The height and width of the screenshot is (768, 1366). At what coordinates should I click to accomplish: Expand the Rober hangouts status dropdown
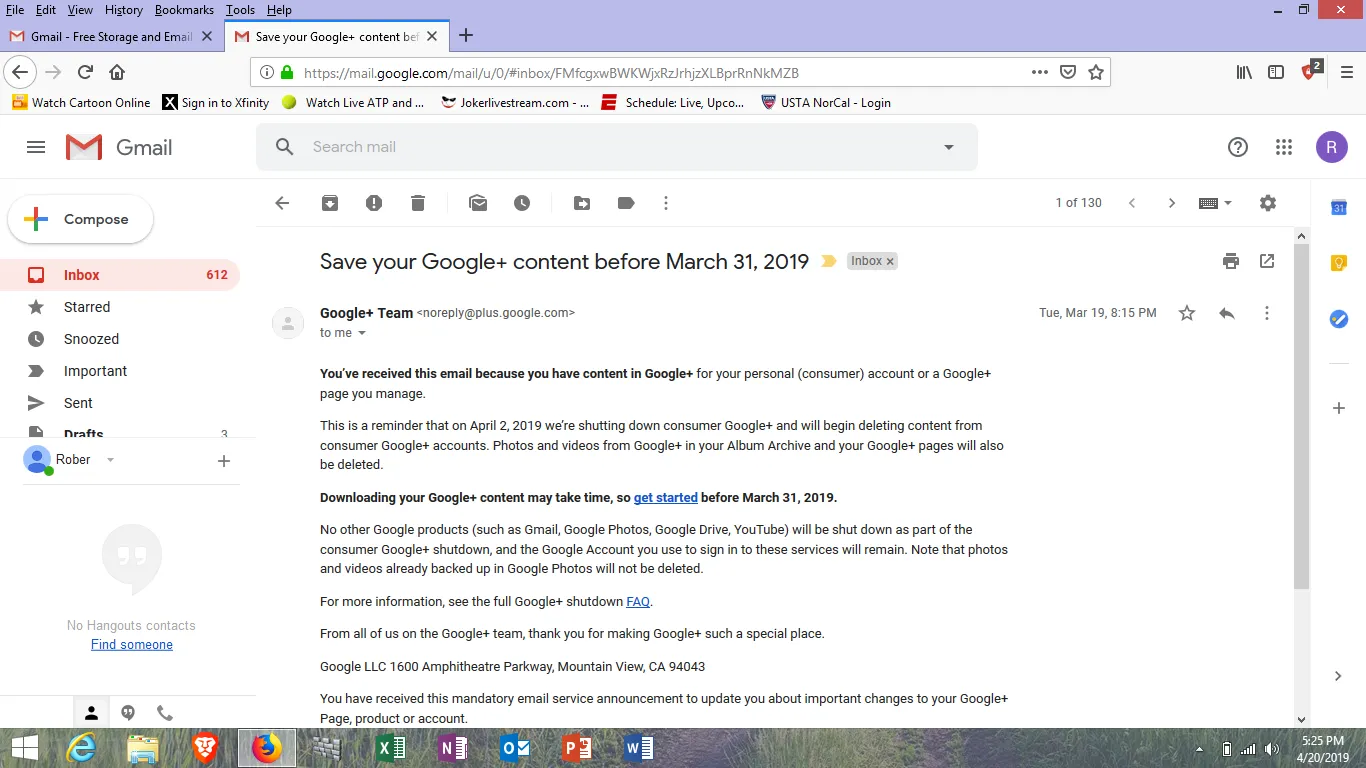coord(110,460)
